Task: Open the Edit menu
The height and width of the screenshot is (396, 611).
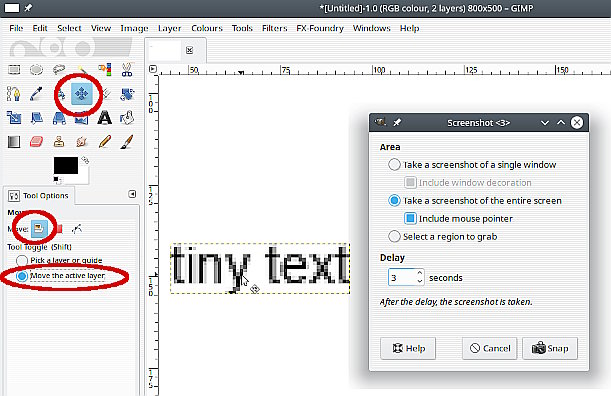Action: coord(40,28)
